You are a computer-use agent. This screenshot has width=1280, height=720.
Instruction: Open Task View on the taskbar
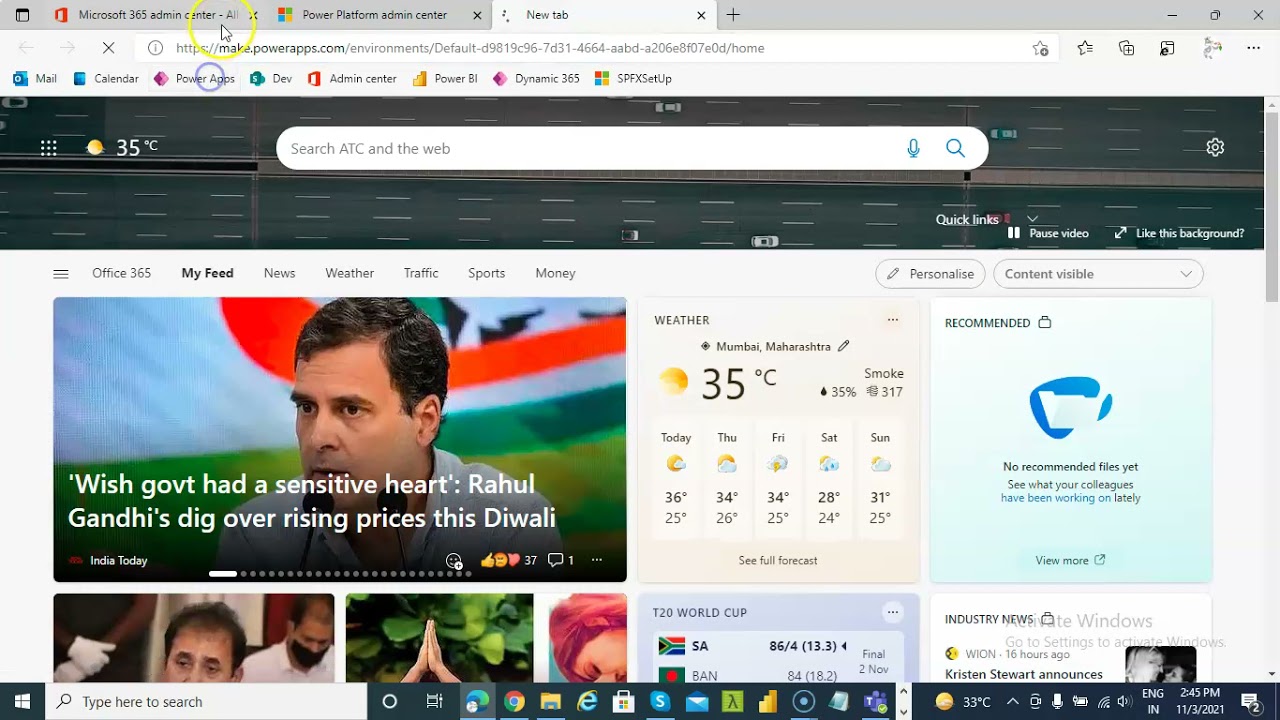coord(434,701)
